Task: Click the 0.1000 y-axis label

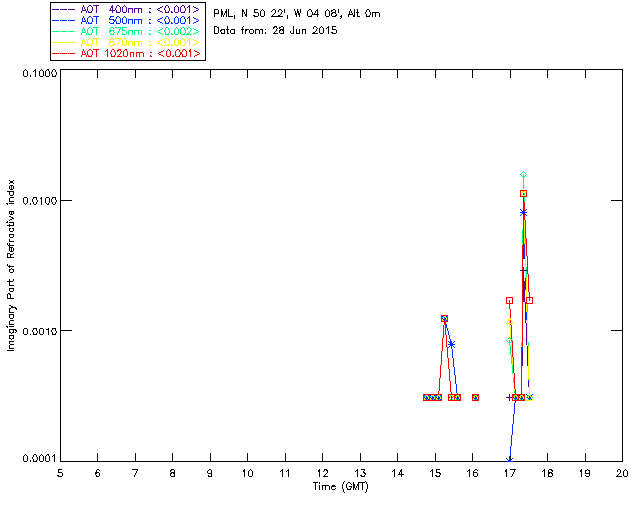Action: click(39, 73)
